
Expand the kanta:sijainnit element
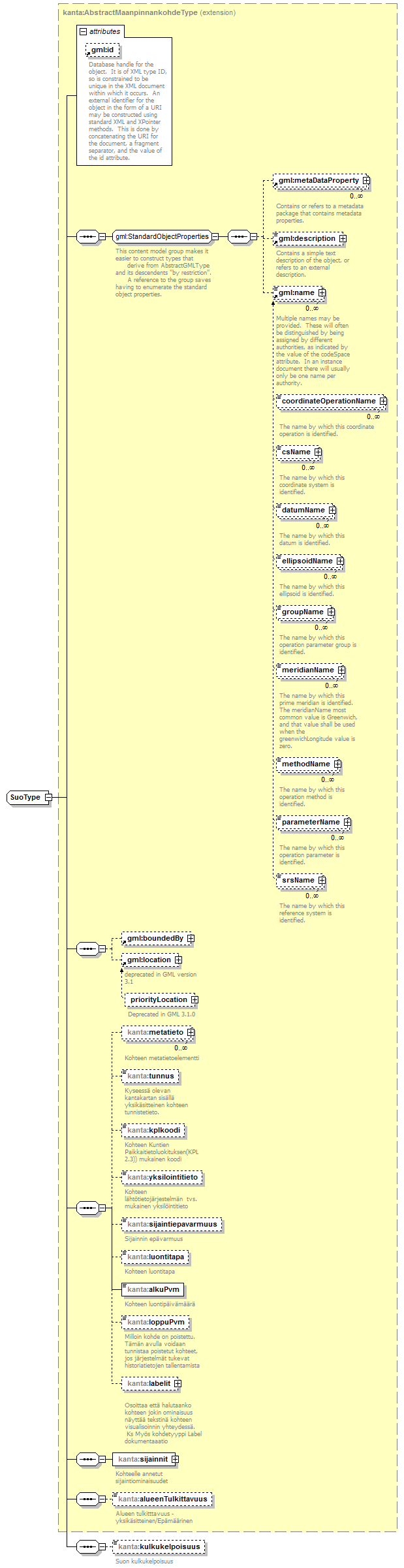pyautogui.click(x=175, y=1459)
